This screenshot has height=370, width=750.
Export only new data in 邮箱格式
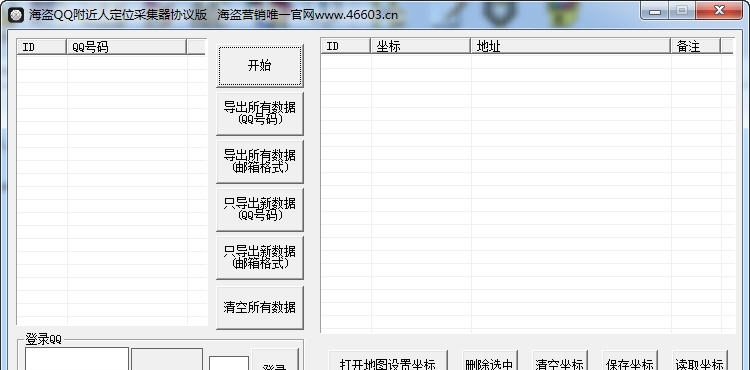[x=260, y=257]
